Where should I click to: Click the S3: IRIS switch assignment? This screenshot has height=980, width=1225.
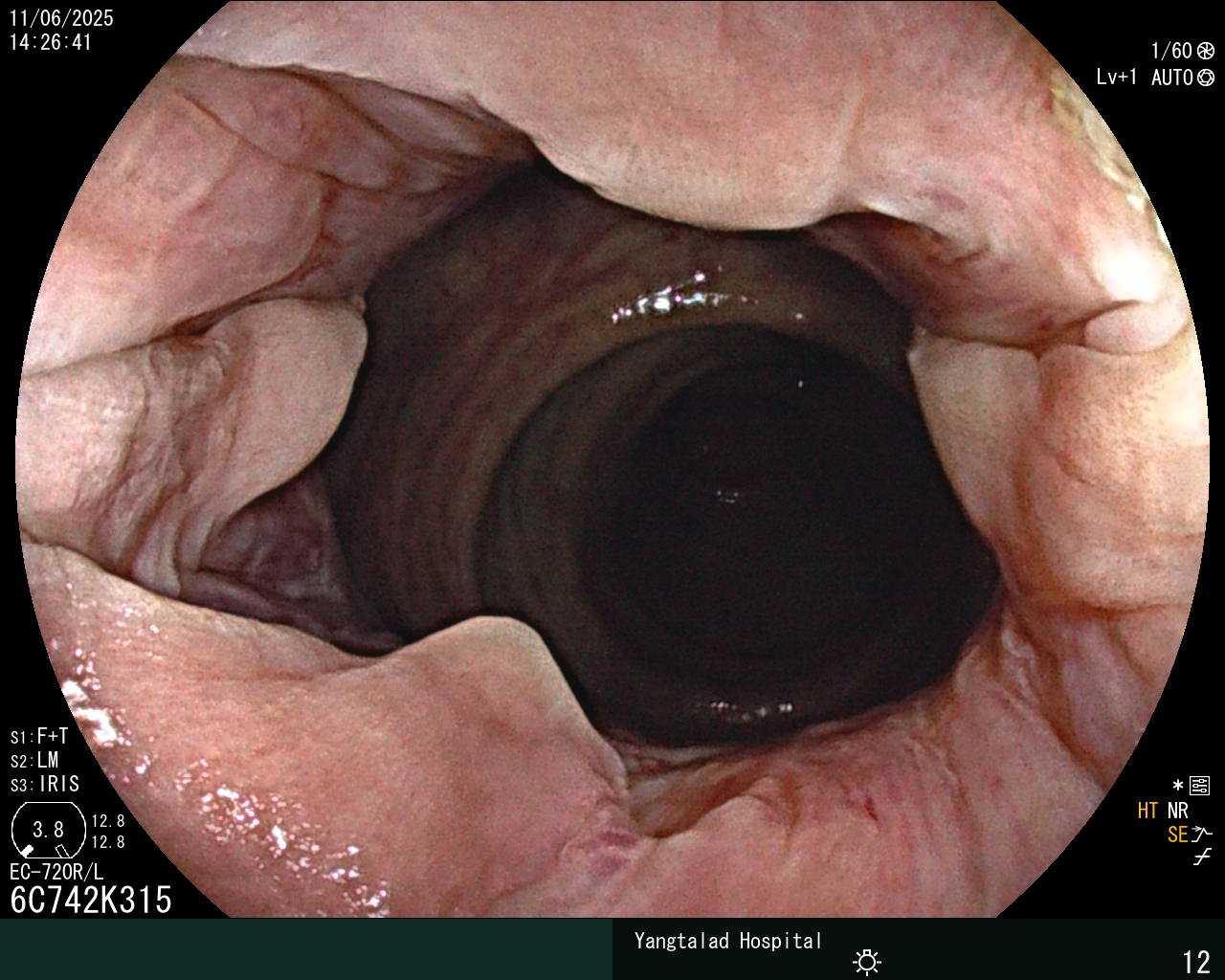[x=45, y=785]
